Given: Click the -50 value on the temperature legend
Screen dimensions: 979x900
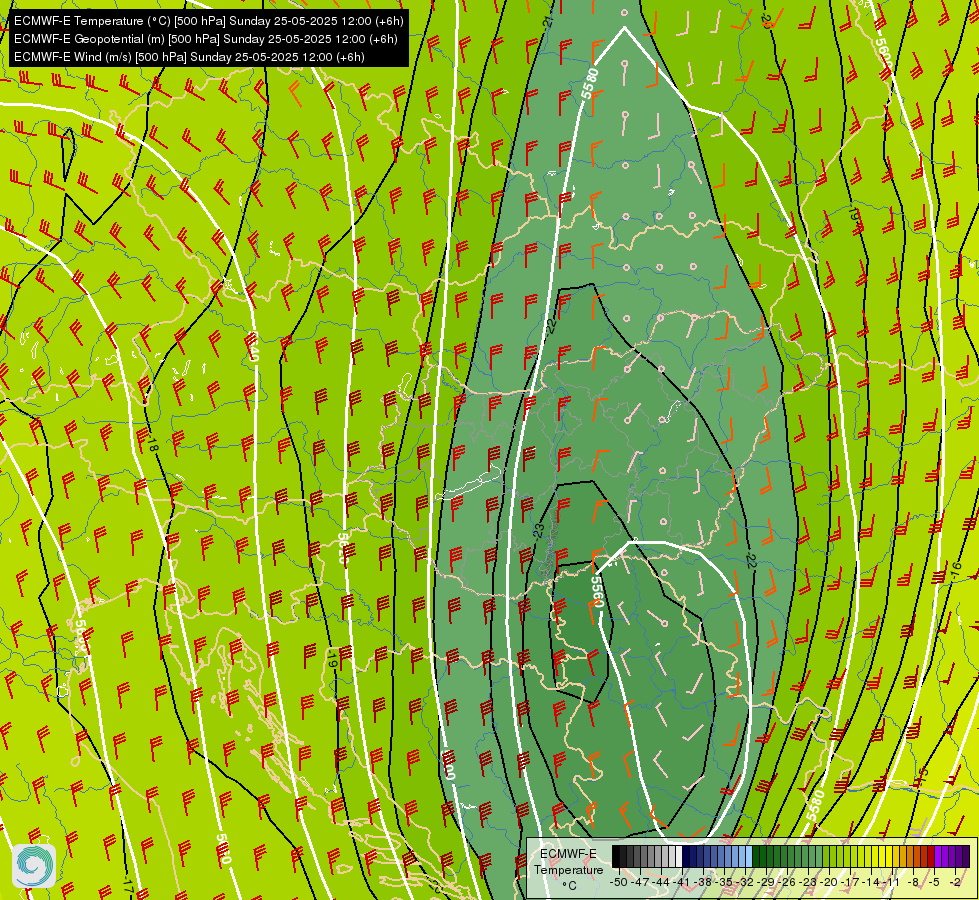Looking at the screenshot, I should click(619, 882).
